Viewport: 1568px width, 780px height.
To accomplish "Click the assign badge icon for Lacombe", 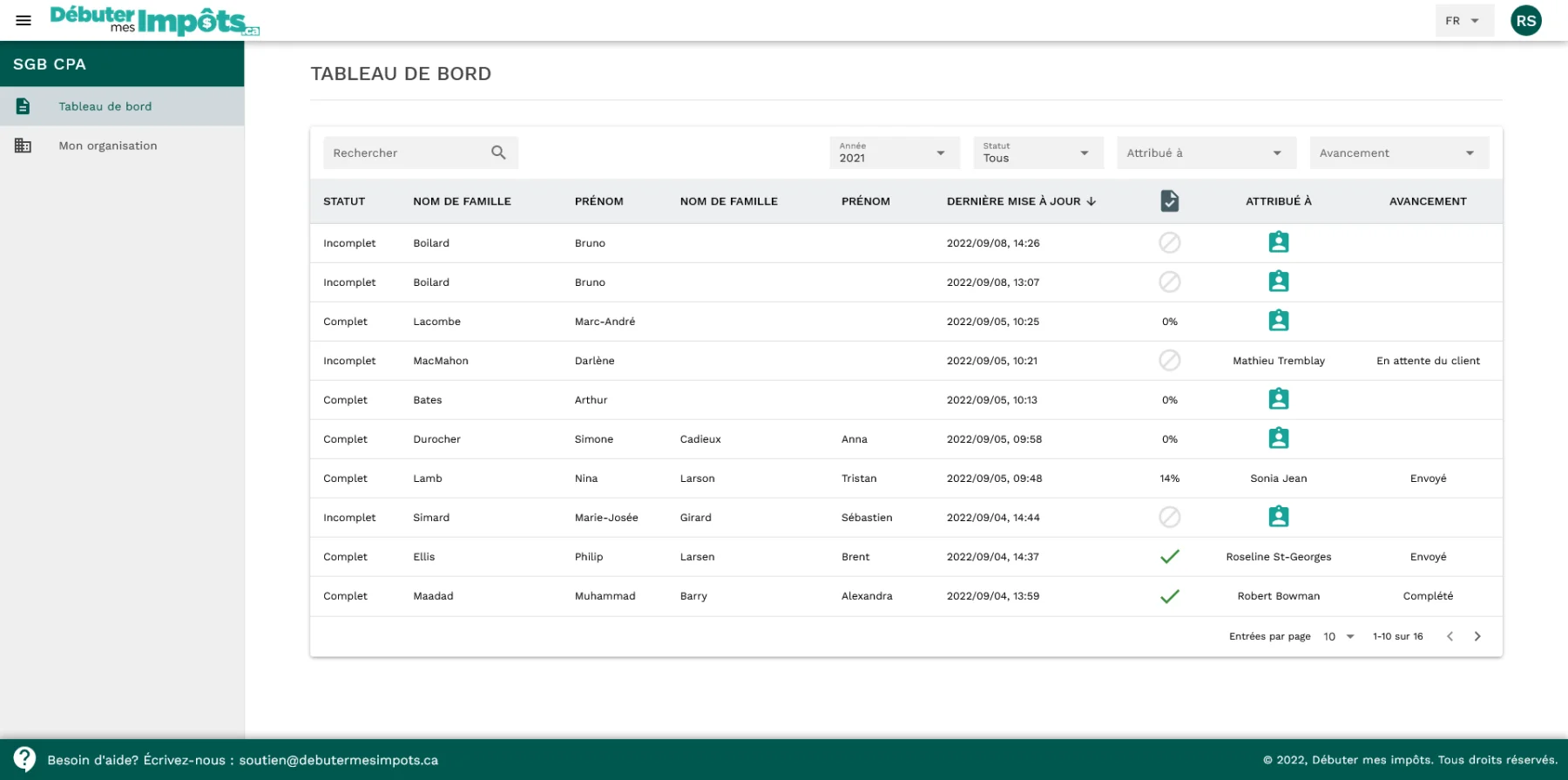I will click(1279, 321).
